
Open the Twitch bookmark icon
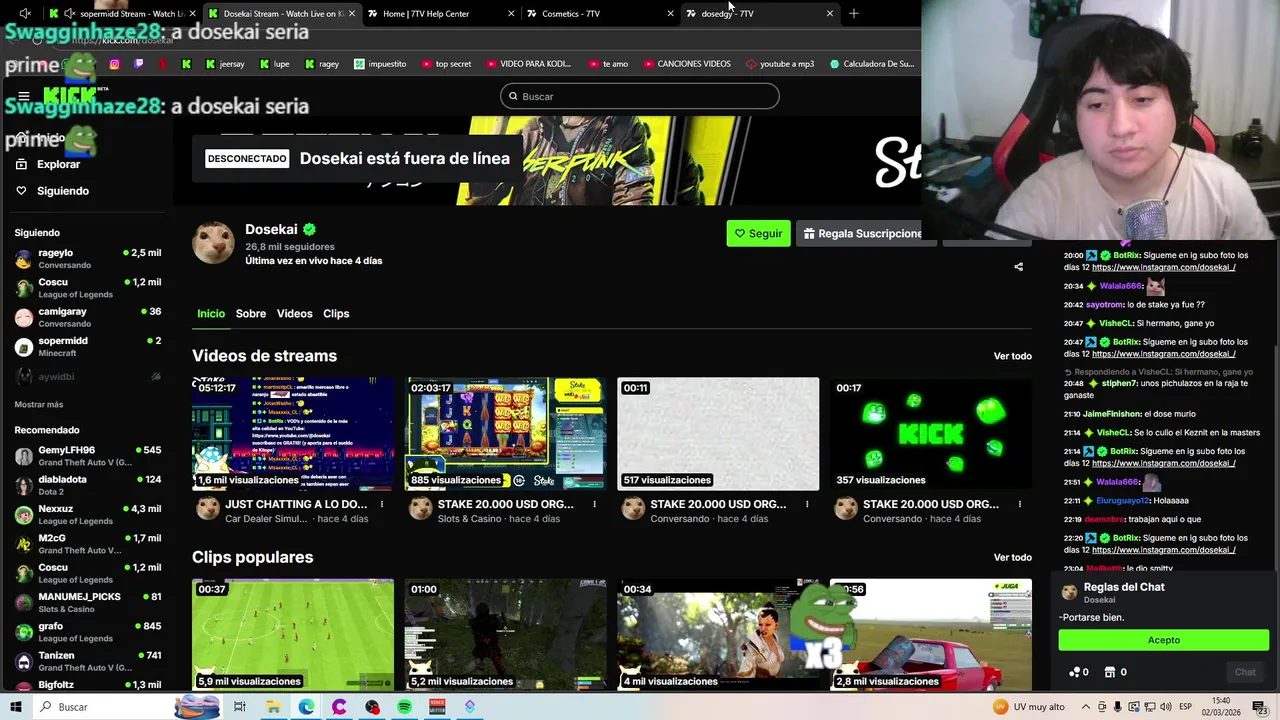tap(138, 64)
